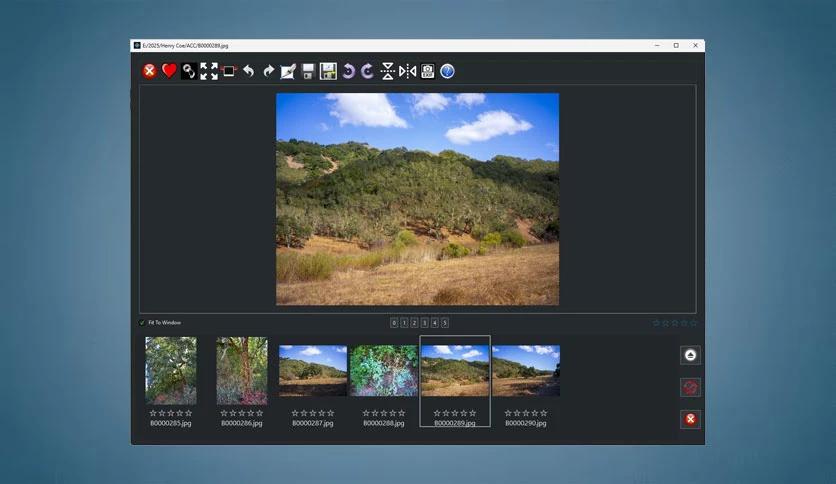Click the chain link icon in toolbar
Image resolution: width=836 pixels, height=484 pixels.
[189, 71]
